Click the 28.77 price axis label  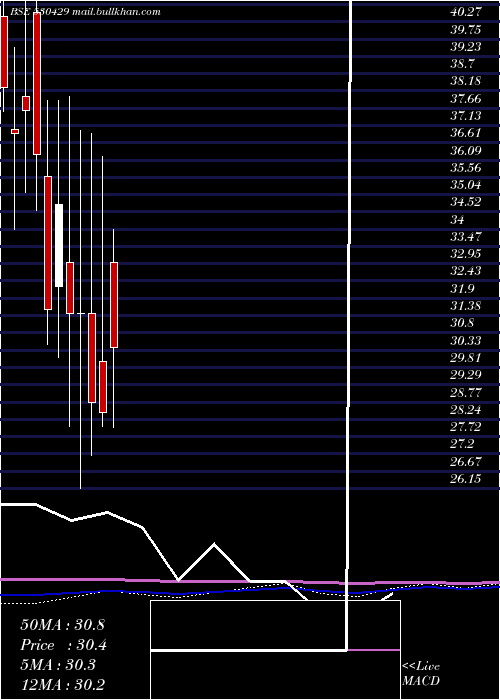click(x=466, y=392)
